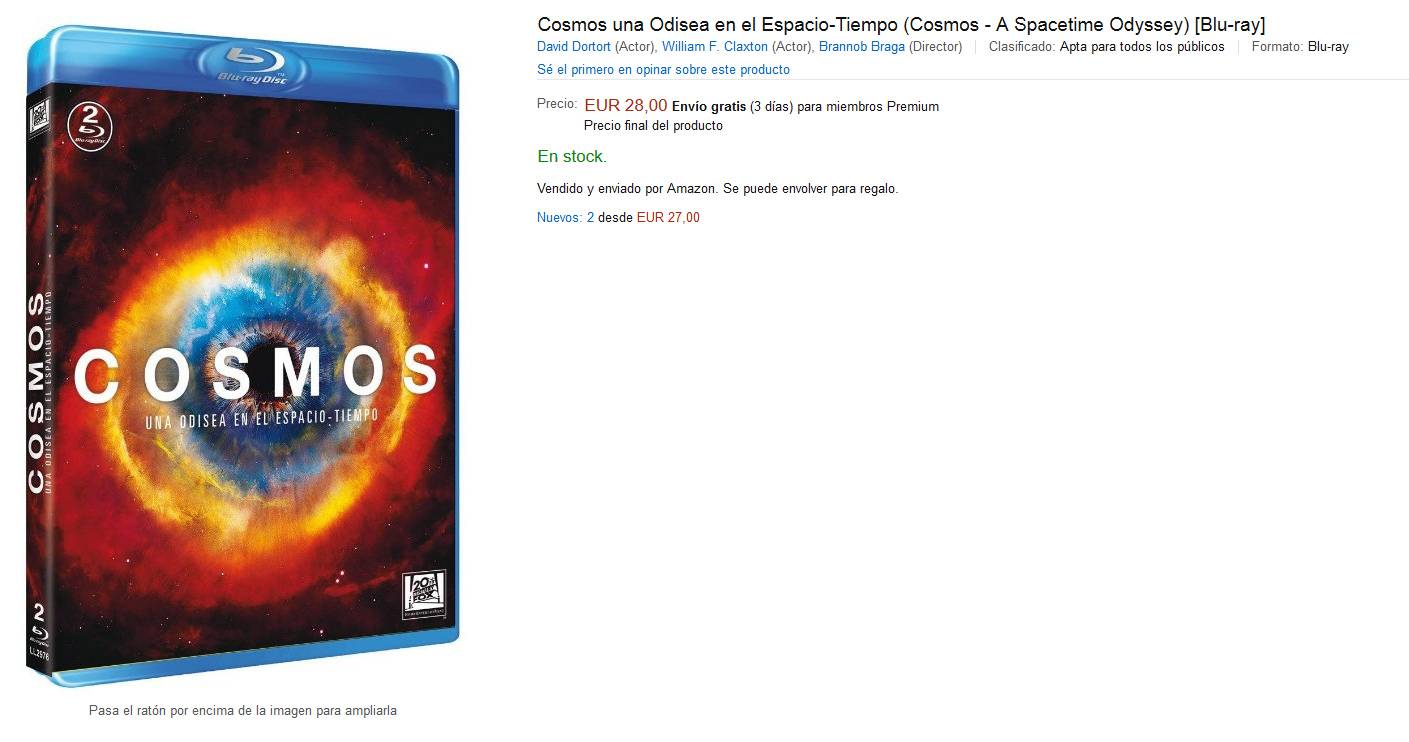1409x742 pixels.
Task: Open William F. Claxton actor link
Action: tap(715, 47)
